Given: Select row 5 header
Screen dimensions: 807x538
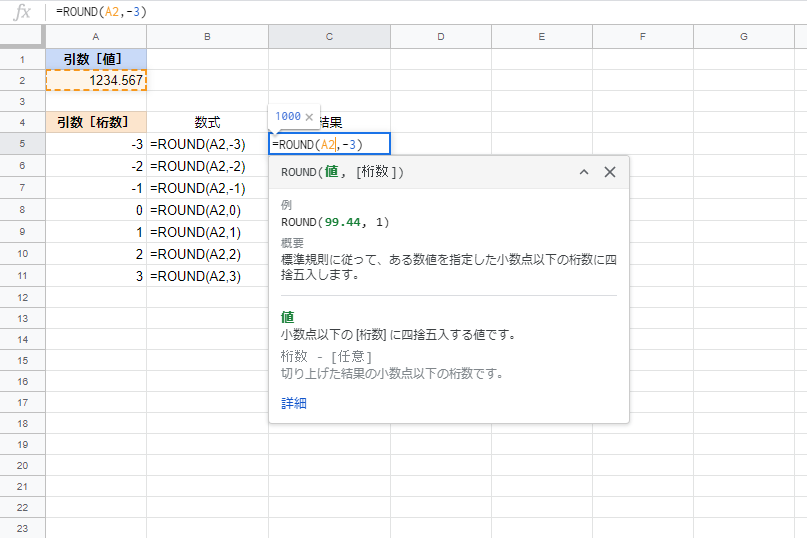Looking at the screenshot, I should [22, 144].
